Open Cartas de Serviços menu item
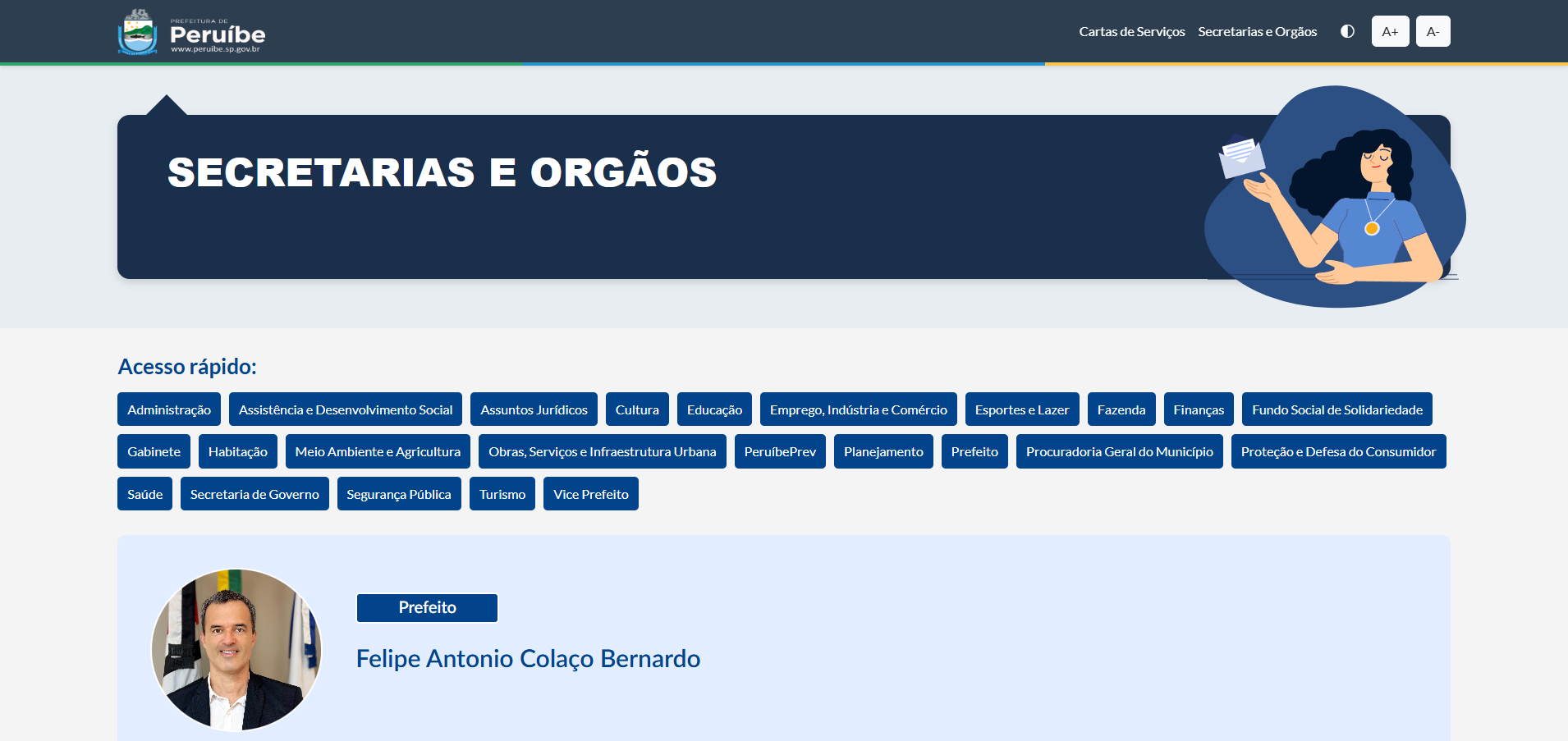1568x741 pixels. tap(1132, 31)
